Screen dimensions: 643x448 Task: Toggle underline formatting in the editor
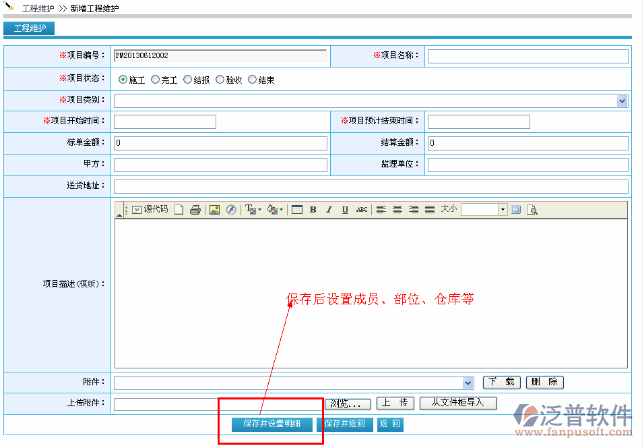[345, 210]
